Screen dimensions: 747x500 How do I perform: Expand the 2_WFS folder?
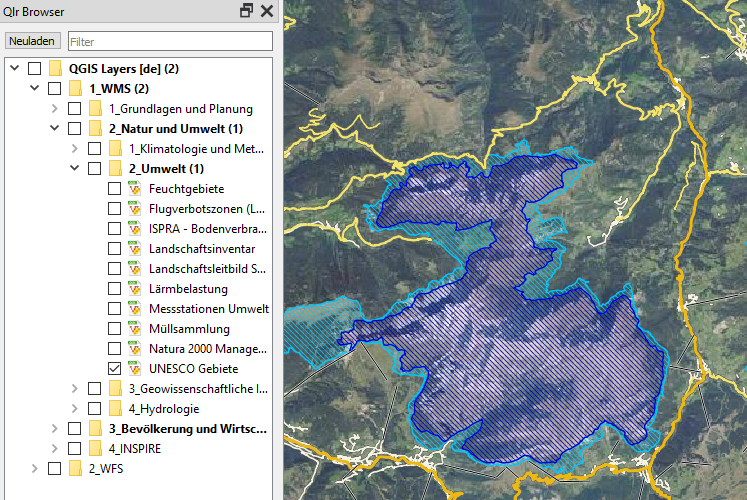(x=35, y=469)
